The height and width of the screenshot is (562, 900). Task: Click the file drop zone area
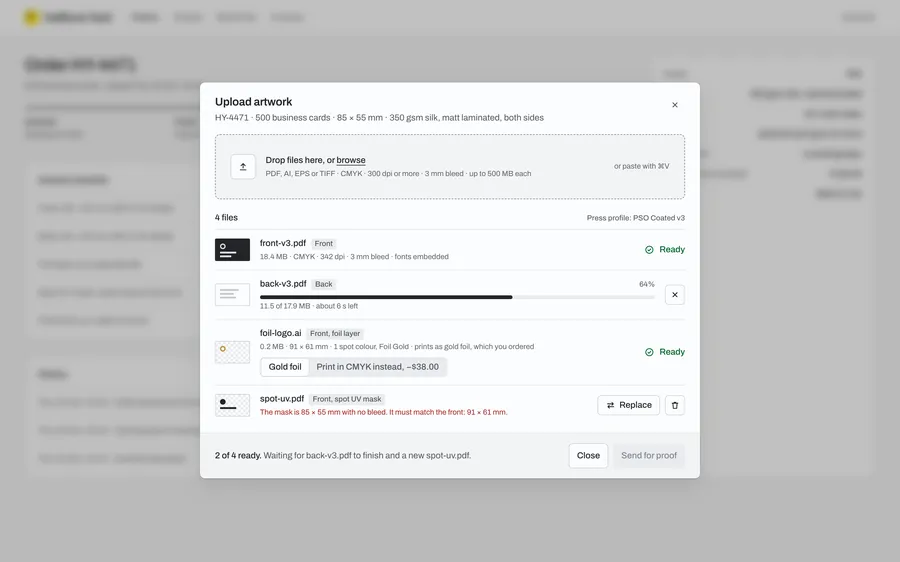click(x=450, y=166)
